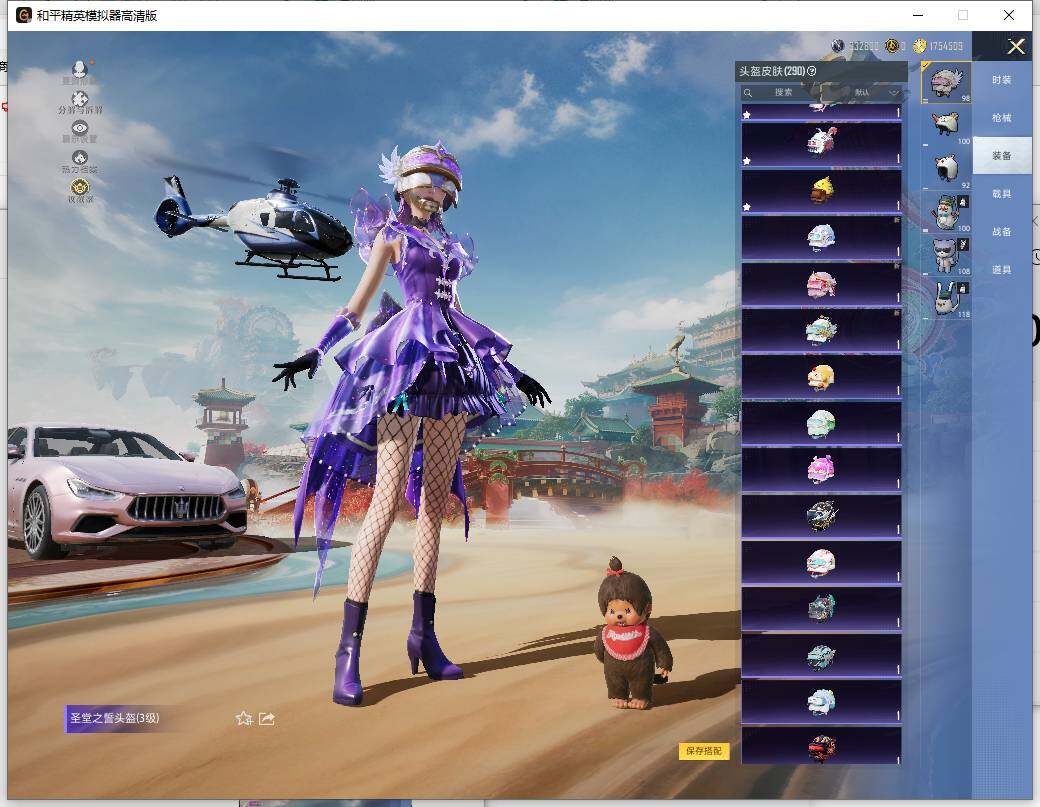Image resolution: width=1040 pixels, height=807 pixels.
Task: Maximize the emulator window
Action: click(963, 15)
